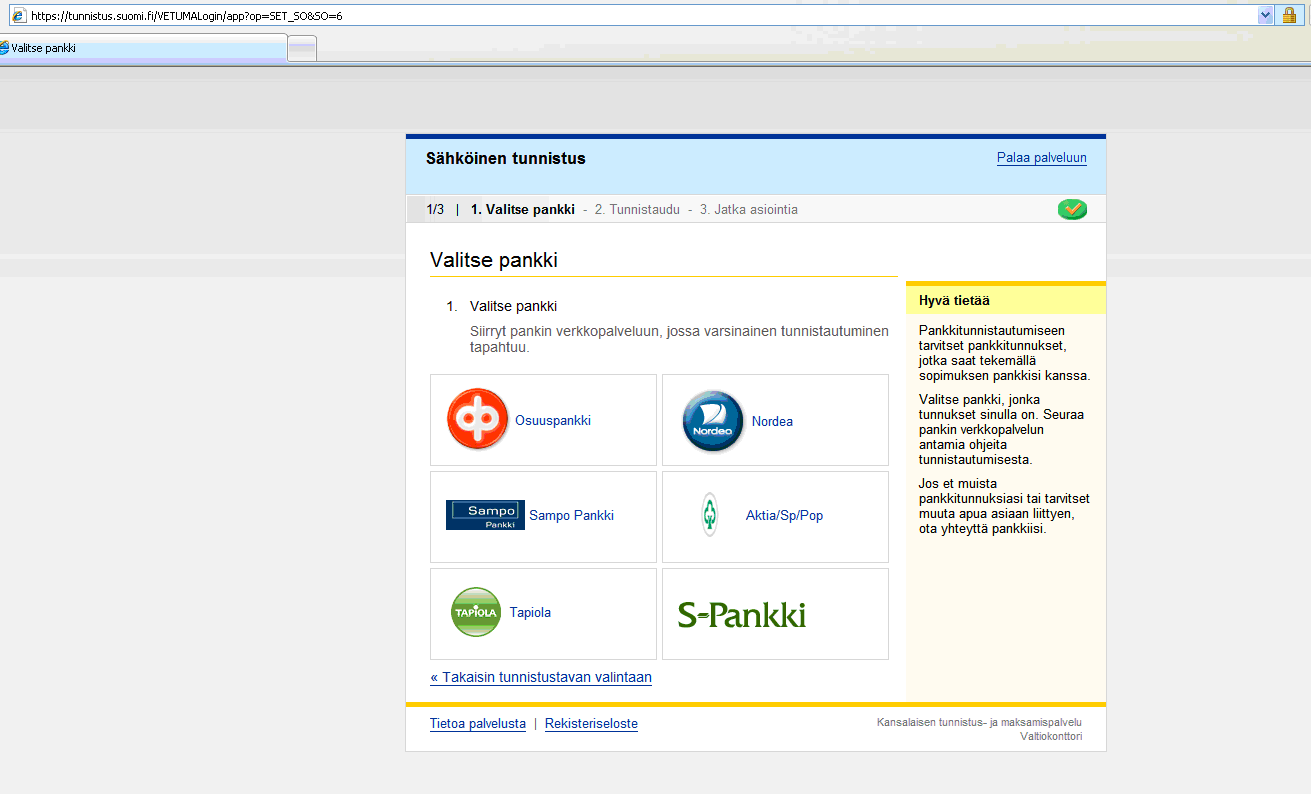Screen dimensions: 1311x794
Task: Choose the Aktia/Sp/Pop link
Action: pos(784,516)
